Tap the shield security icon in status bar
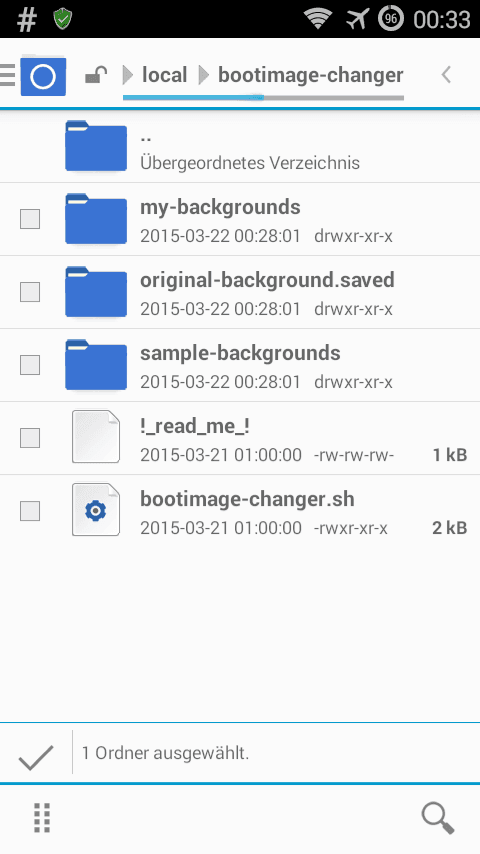This screenshot has height=854, width=480. coord(63,19)
